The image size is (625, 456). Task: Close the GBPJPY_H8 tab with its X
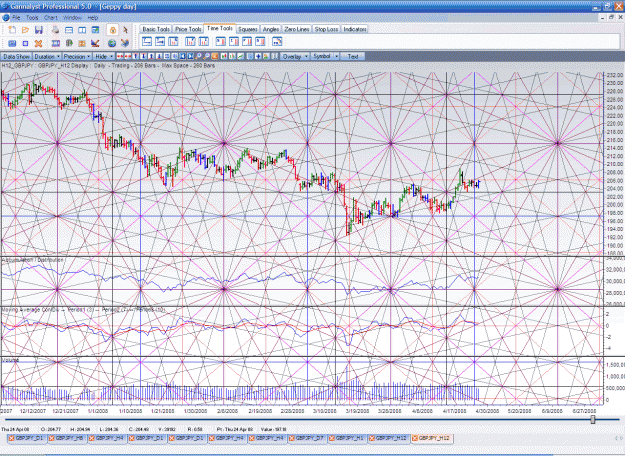click(51, 438)
